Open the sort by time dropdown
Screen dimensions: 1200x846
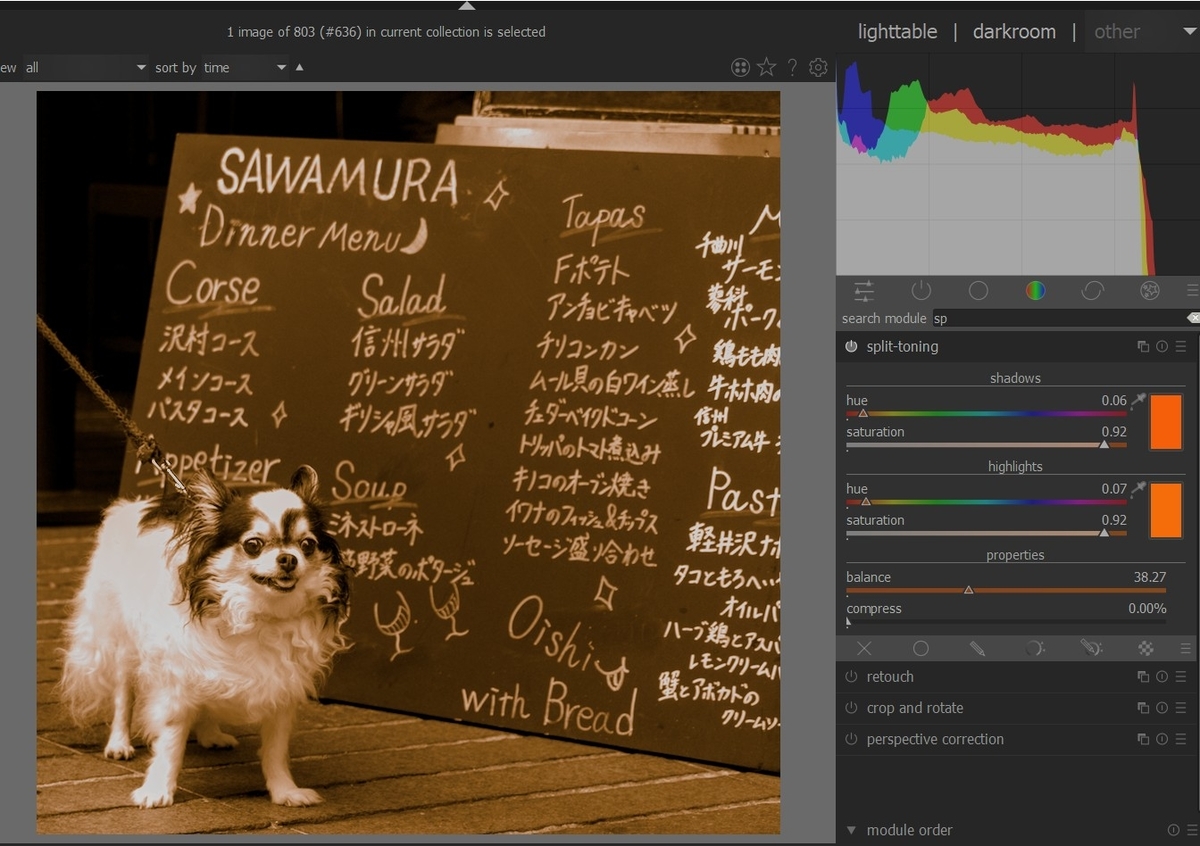tap(244, 67)
